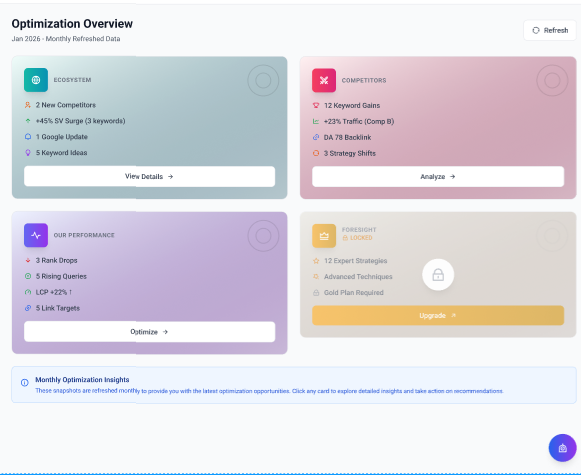
Task: Click the pink Competitors swords icon
Action: pos(324,80)
